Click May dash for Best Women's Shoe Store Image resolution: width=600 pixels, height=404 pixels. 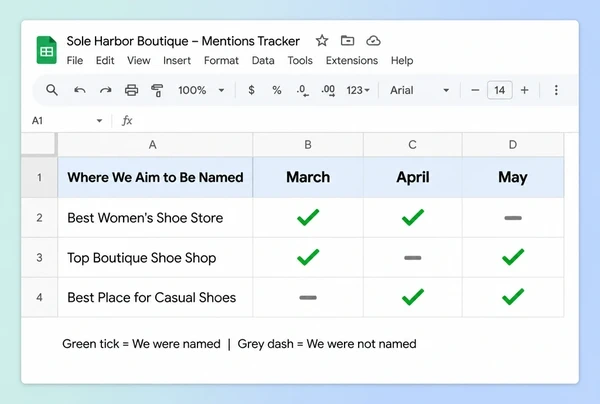pyautogui.click(x=513, y=218)
